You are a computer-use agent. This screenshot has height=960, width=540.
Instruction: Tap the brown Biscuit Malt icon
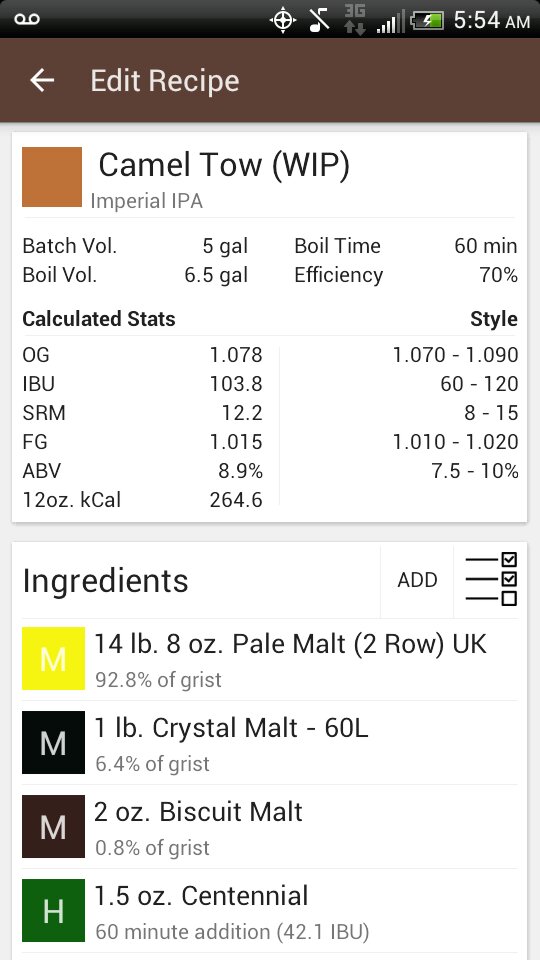tap(53, 826)
